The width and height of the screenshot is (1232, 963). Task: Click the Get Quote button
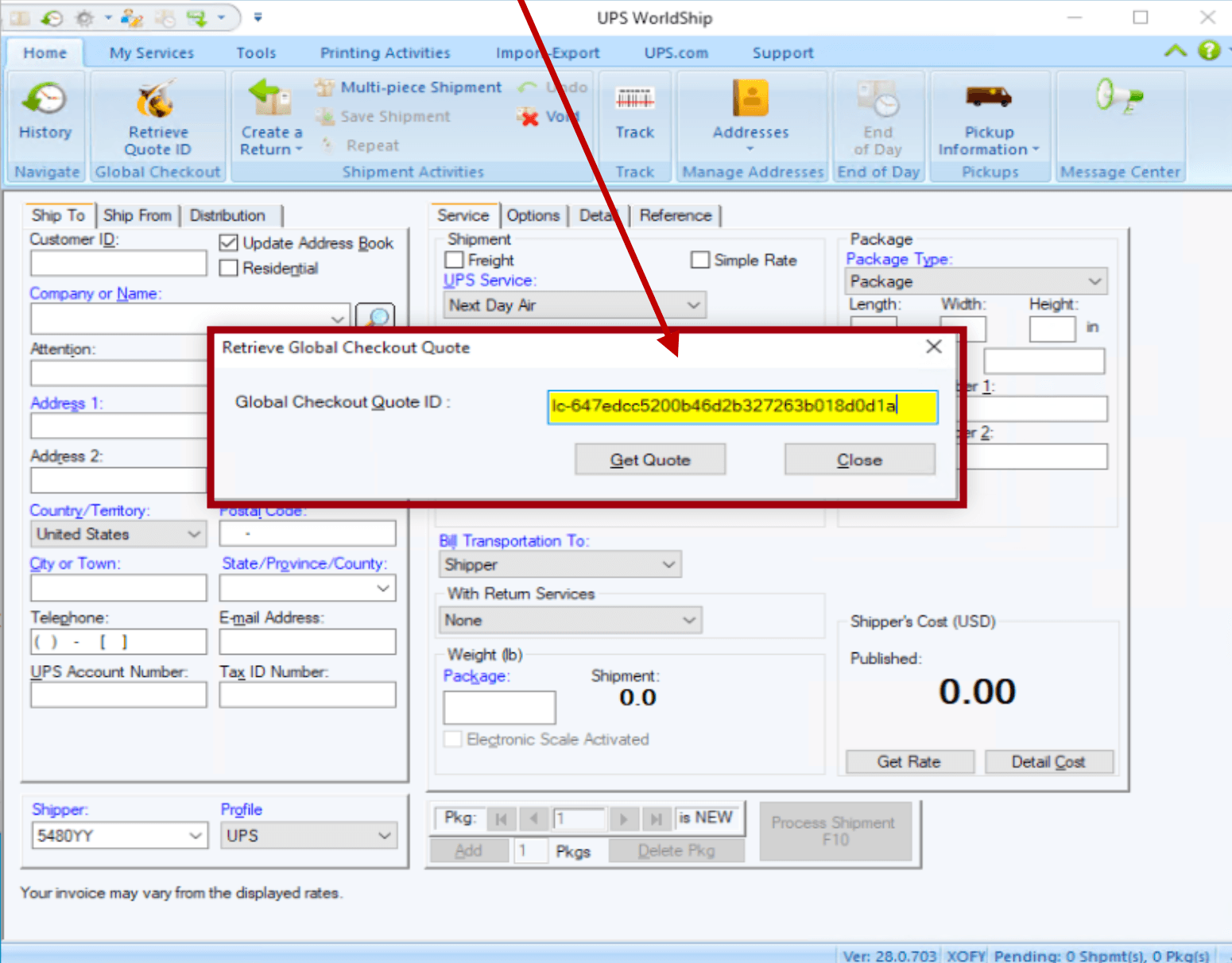point(650,459)
